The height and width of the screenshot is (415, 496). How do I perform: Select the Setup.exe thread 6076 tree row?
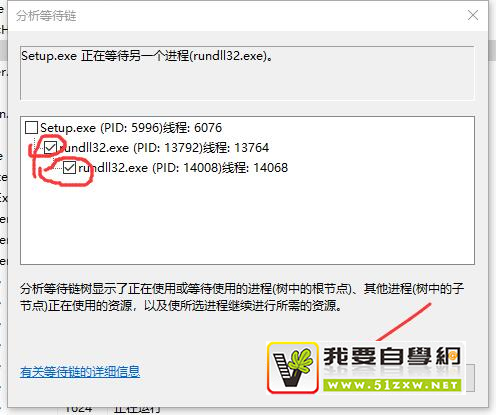(x=131, y=128)
